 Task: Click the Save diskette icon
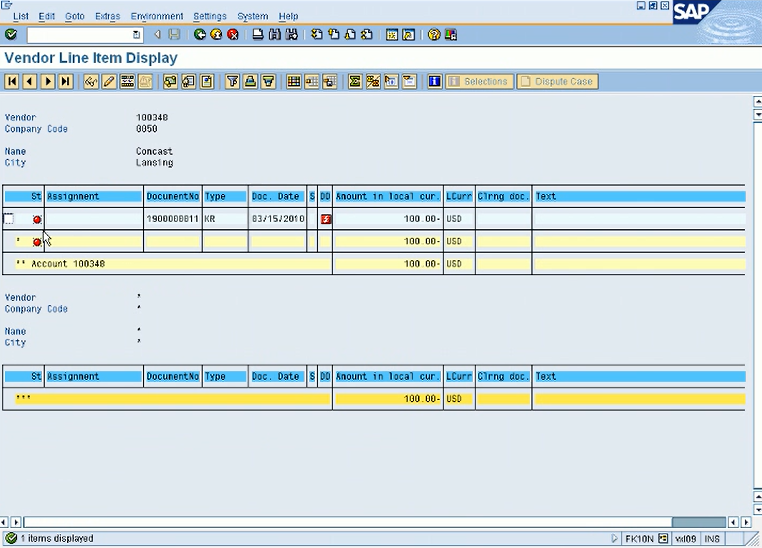174,34
